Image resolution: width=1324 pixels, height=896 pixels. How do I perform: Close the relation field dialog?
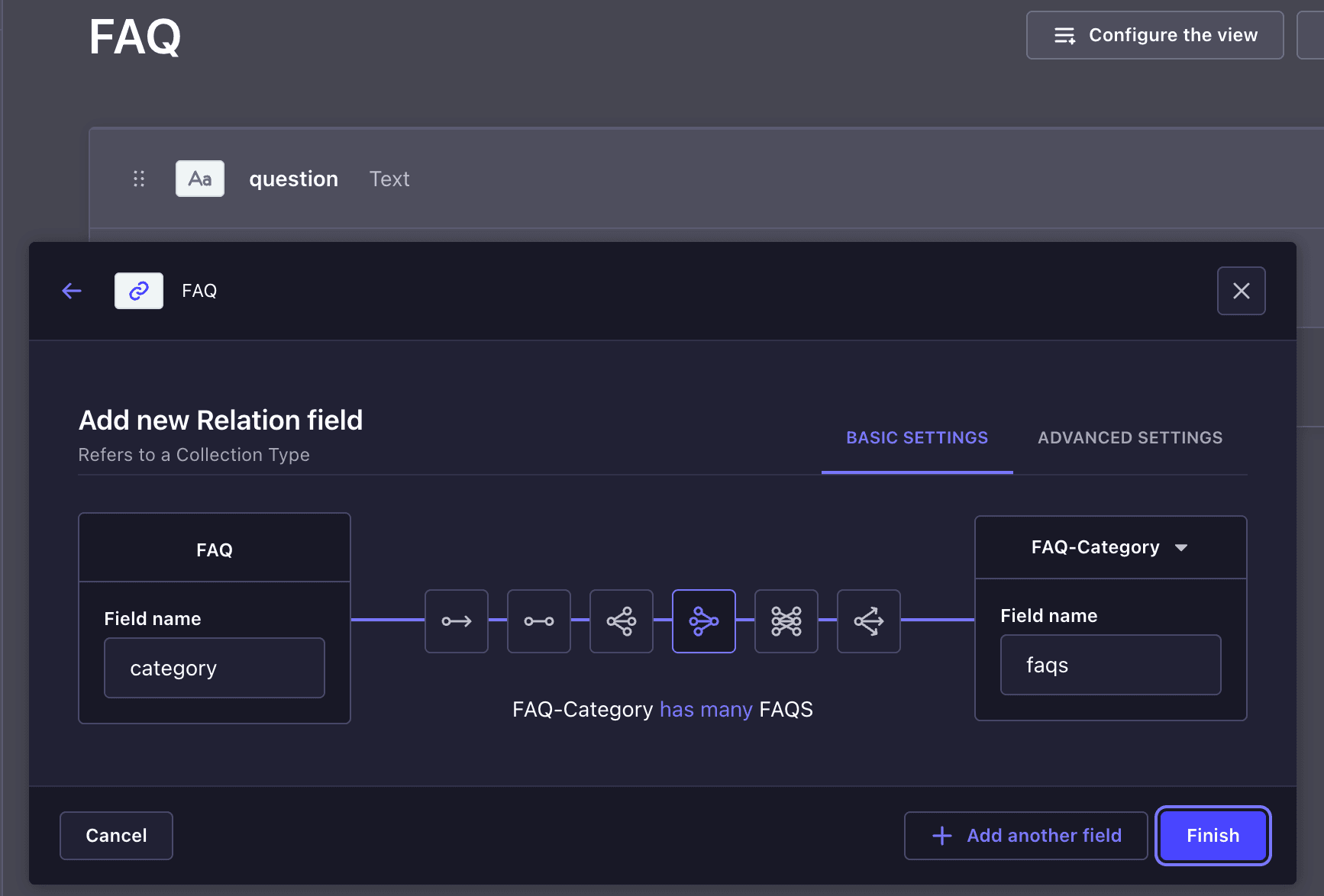(1242, 291)
